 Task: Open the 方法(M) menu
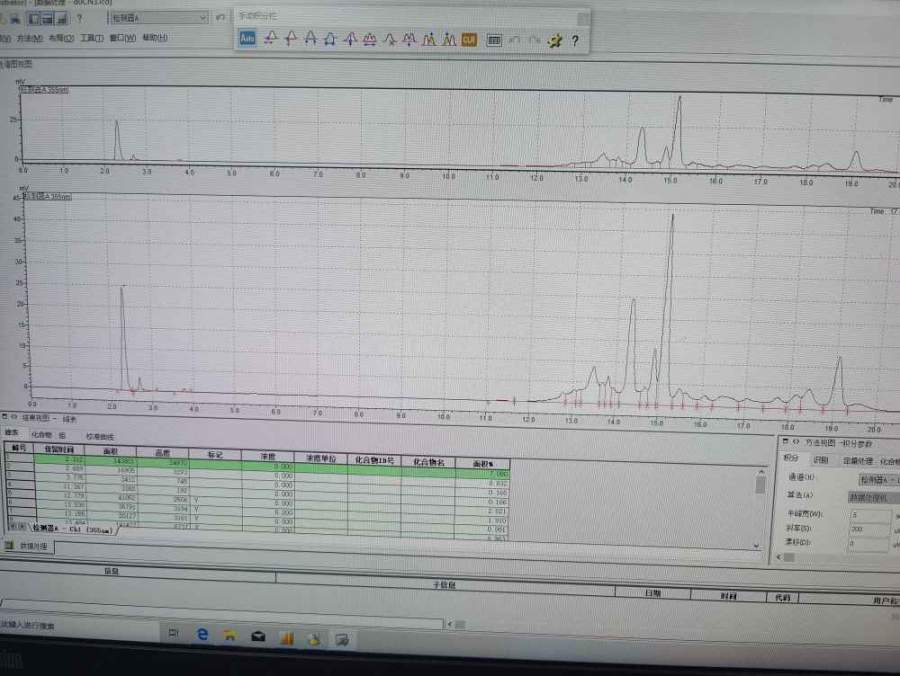click(x=30, y=39)
